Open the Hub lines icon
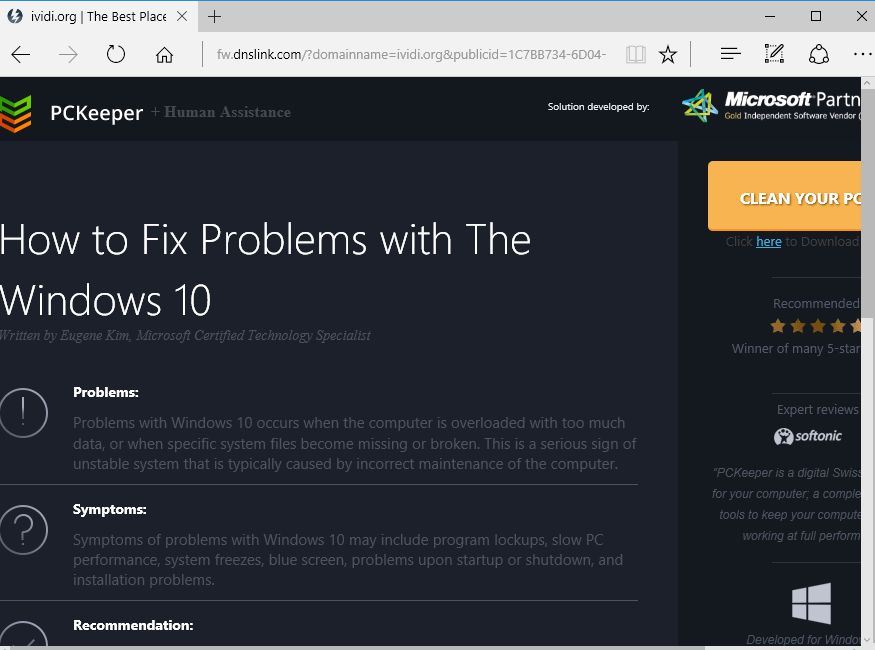Viewport: 875px width, 650px height. click(730, 54)
